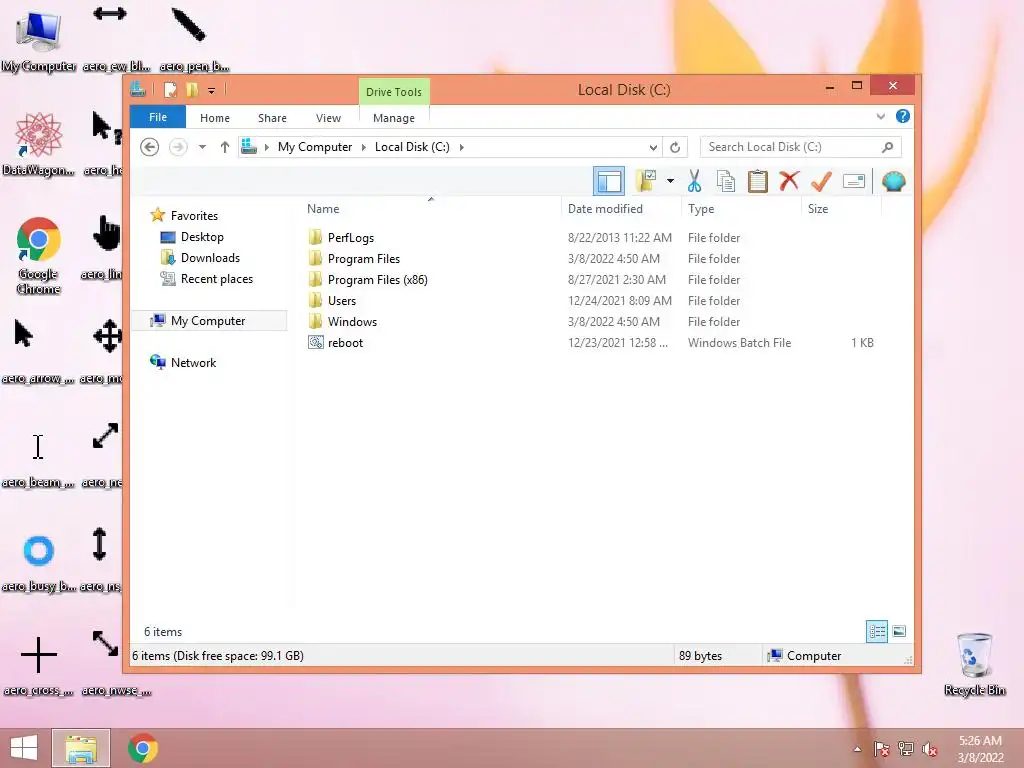Open Customize Quick Access Toolbar dropdown
This screenshot has height=768, width=1024.
[212, 91]
